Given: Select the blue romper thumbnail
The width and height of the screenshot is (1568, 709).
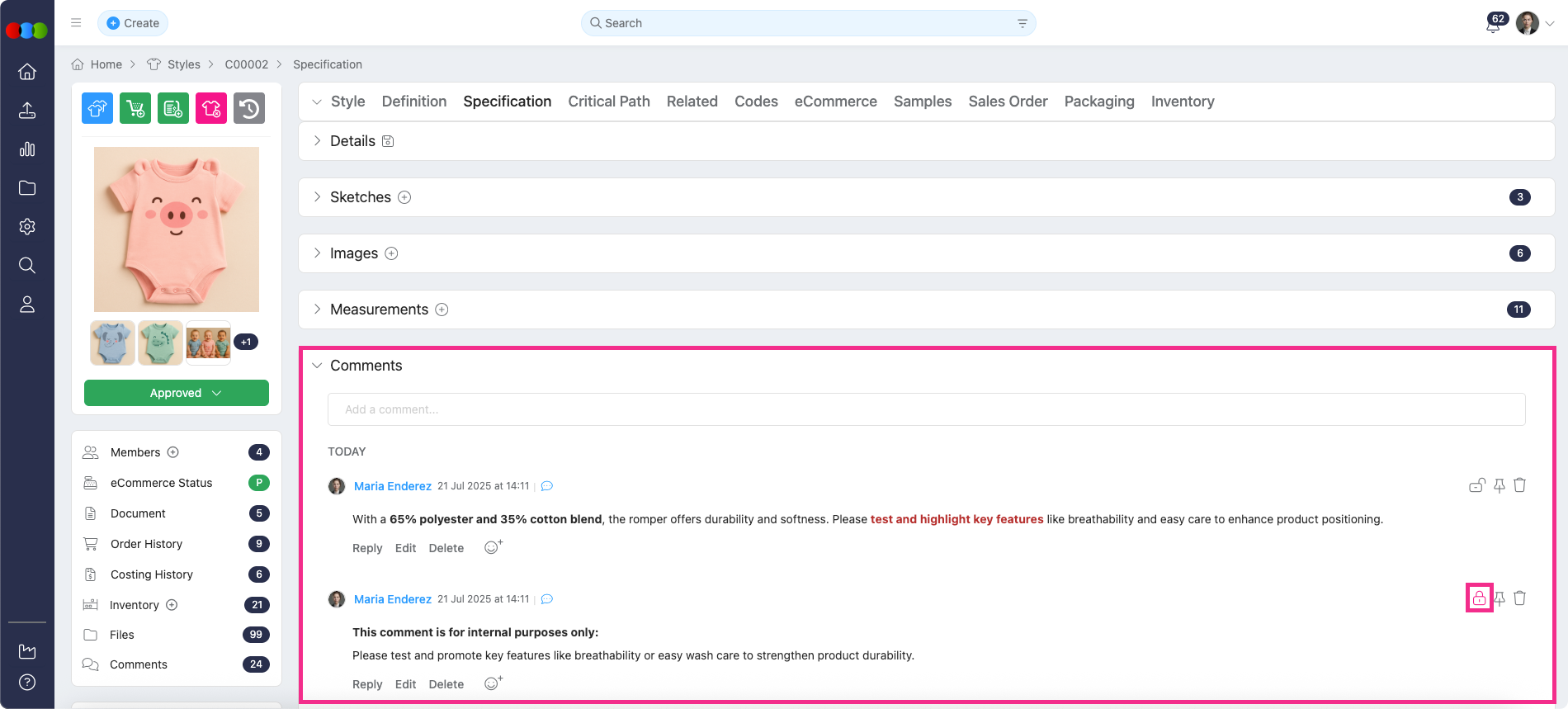Looking at the screenshot, I should click(x=112, y=343).
